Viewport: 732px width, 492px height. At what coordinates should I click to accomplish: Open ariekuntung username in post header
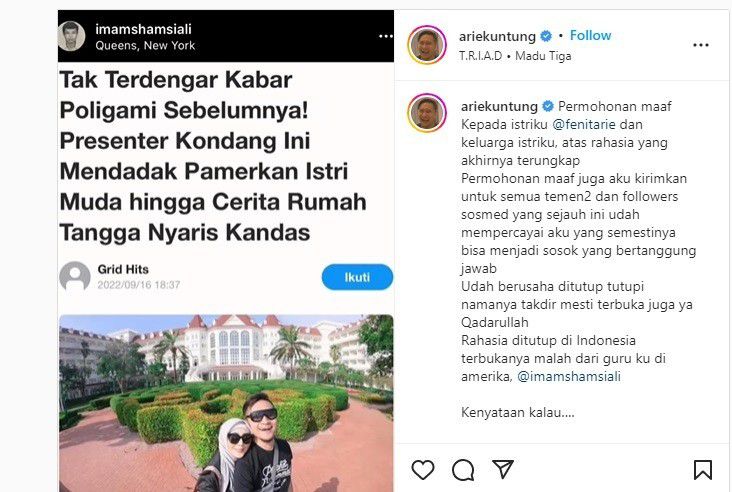(x=497, y=36)
